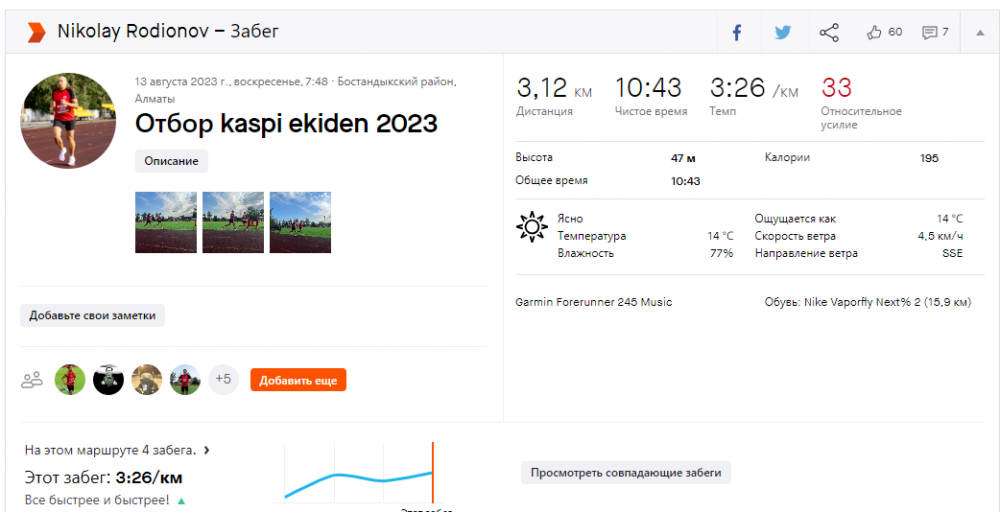
Task: Click Просмотреть совпадающие забеги button
Action: (x=626, y=473)
